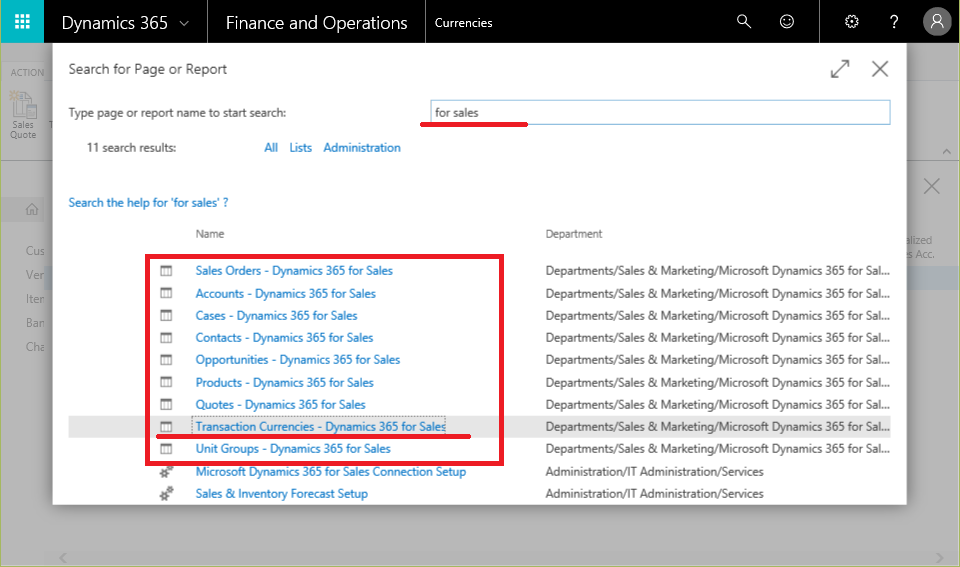Filter results by Administration
Viewport: 960px width, 567px height.
point(362,148)
